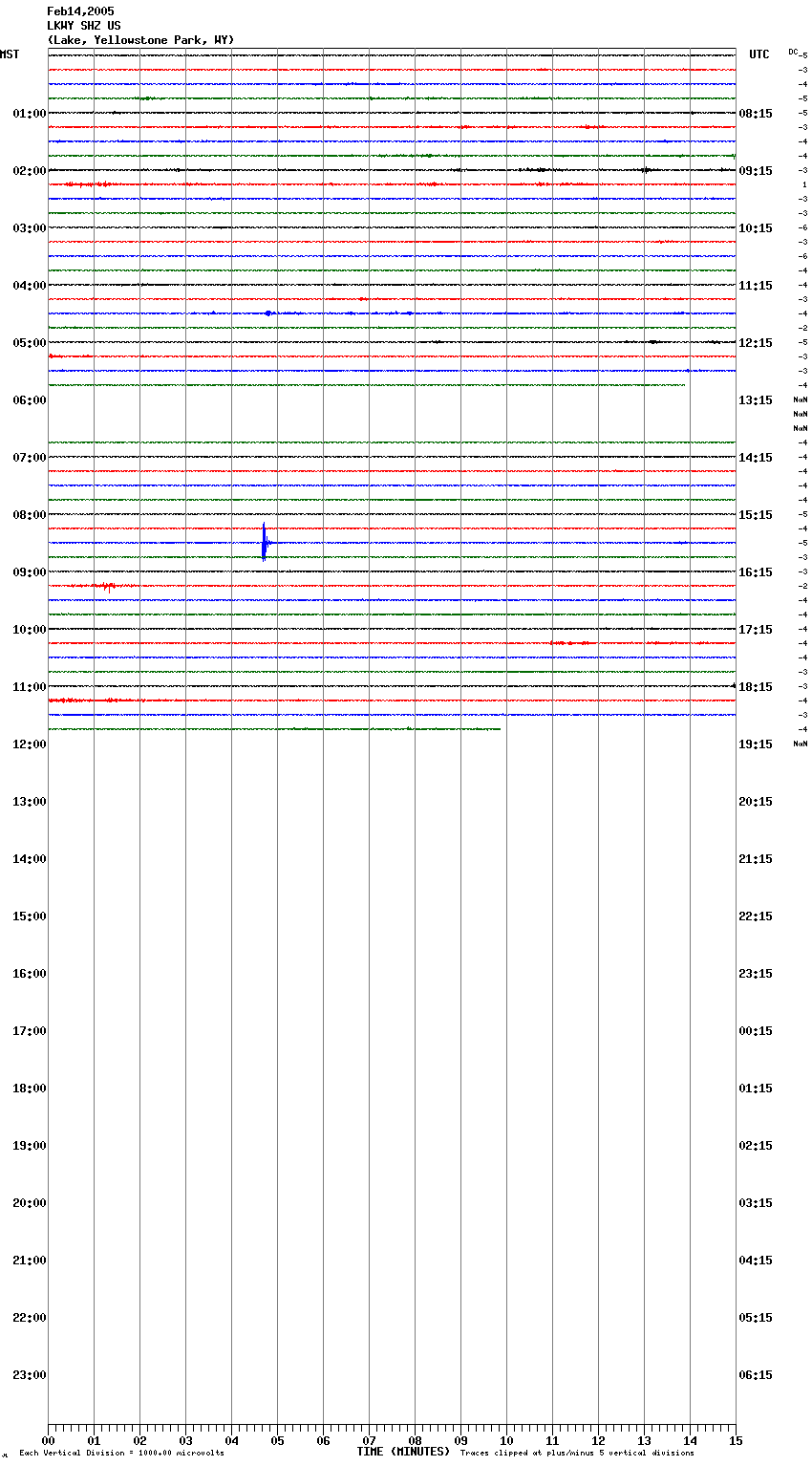The image size is (812, 1466).
Task: Click the 12:15 UTC time label
Action: (756, 343)
